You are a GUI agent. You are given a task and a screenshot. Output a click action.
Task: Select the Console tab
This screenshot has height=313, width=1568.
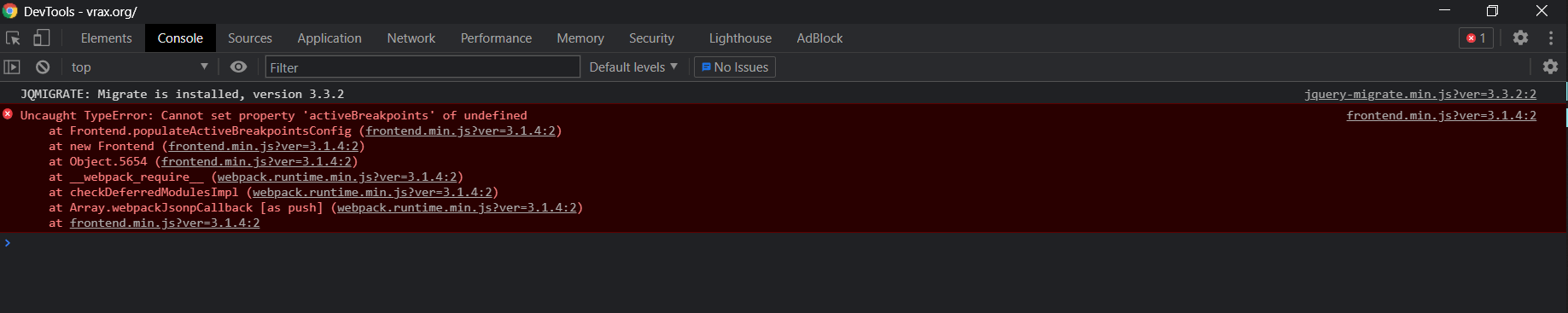pos(180,38)
